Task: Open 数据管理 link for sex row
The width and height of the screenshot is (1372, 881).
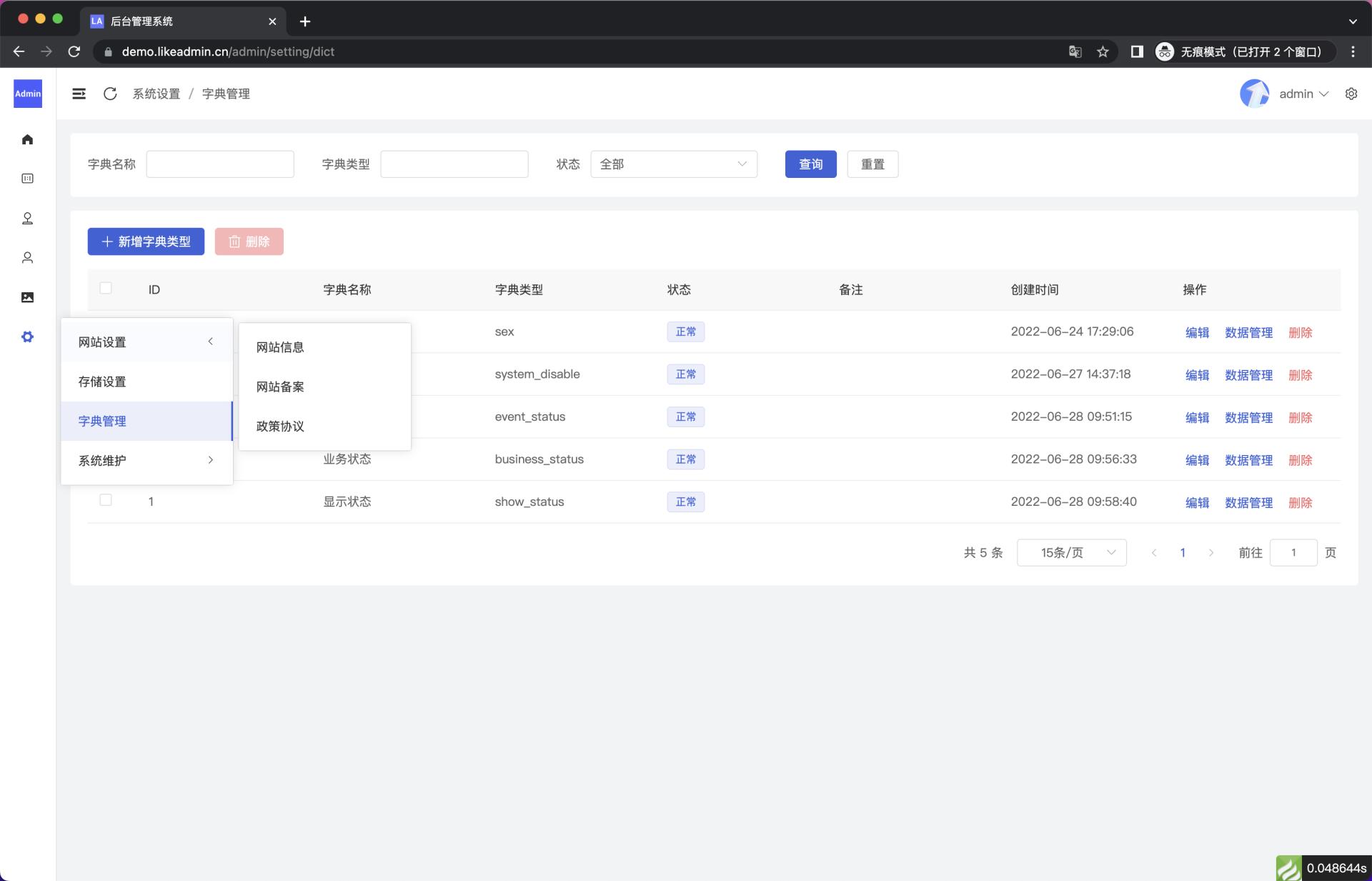Action: [1248, 332]
